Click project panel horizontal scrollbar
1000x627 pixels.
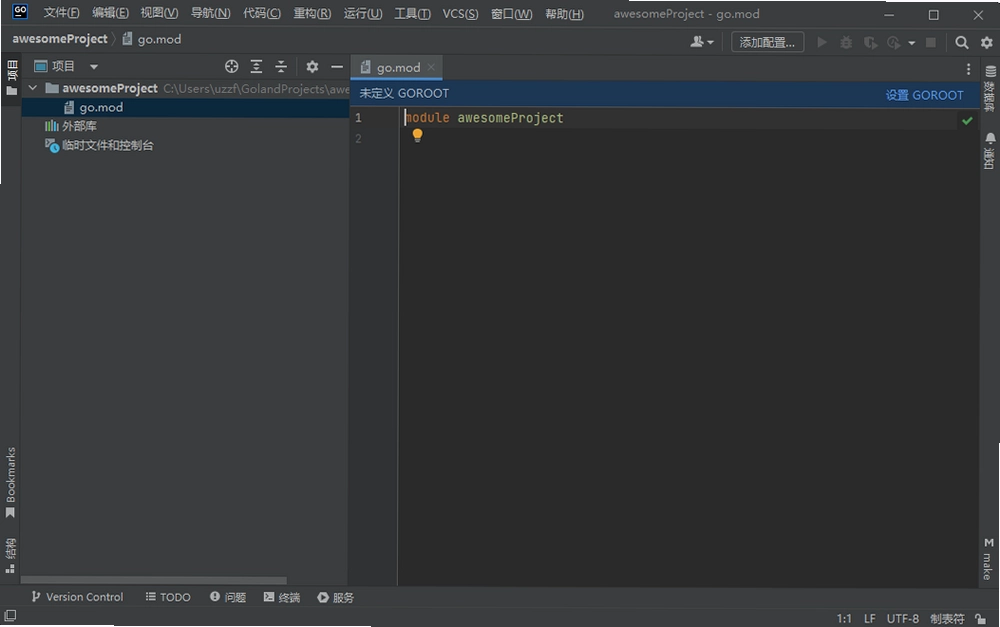[x=154, y=580]
